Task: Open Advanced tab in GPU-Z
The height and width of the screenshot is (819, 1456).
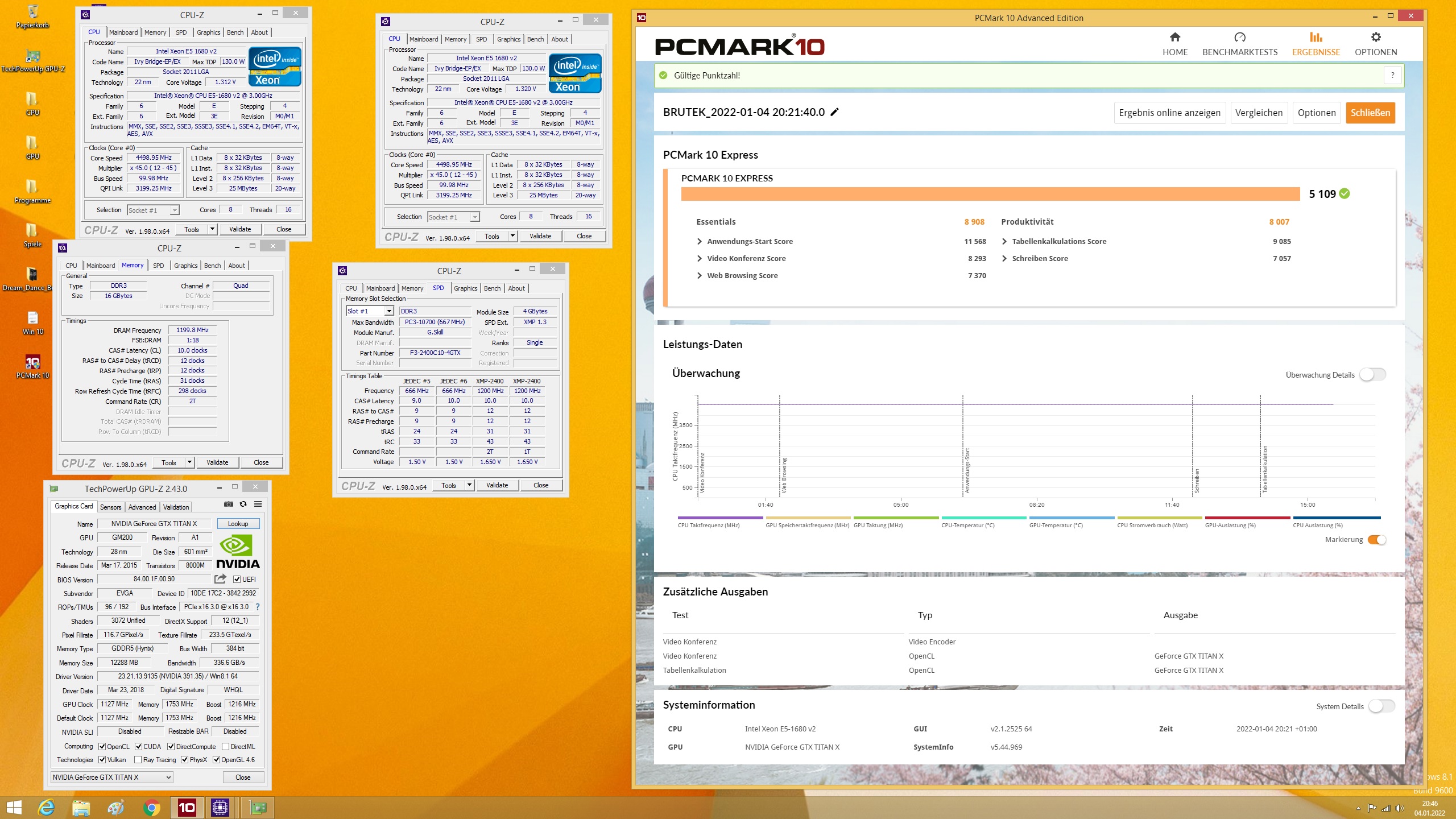Action: coord(142,507)
